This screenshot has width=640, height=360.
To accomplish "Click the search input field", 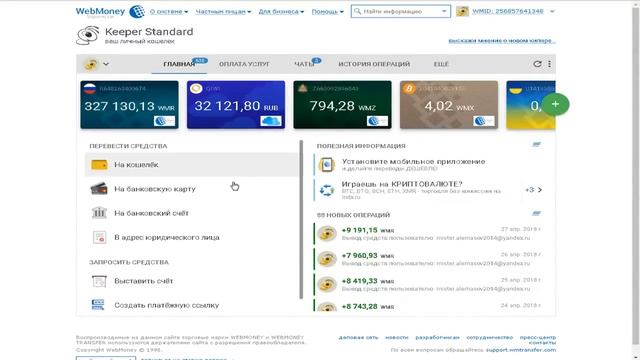I will (401, 11).
